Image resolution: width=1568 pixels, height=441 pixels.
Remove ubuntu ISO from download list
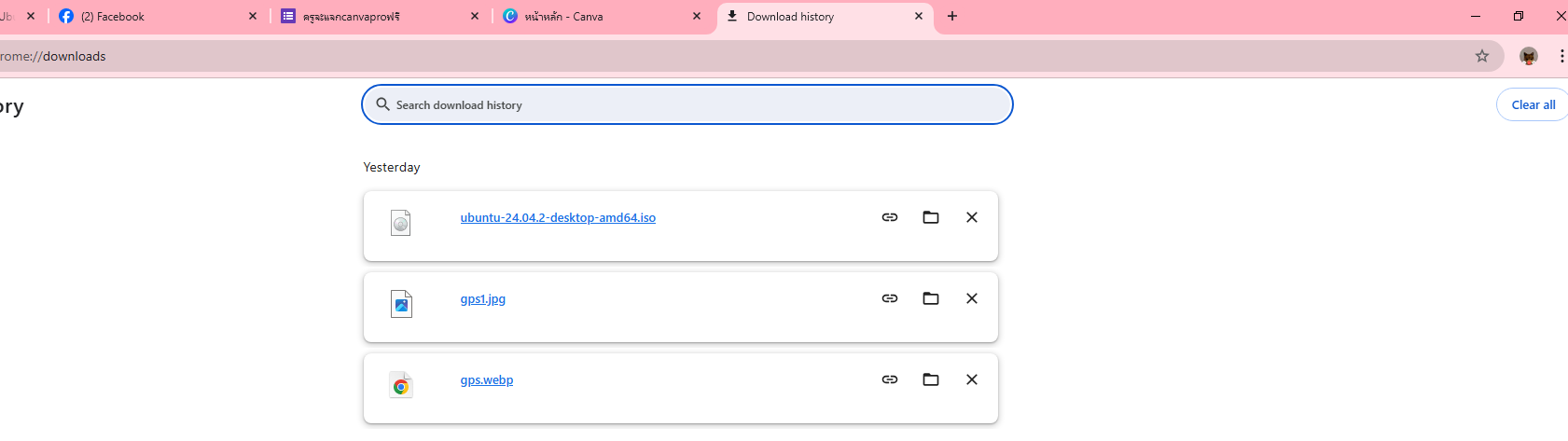click(972, 217)
